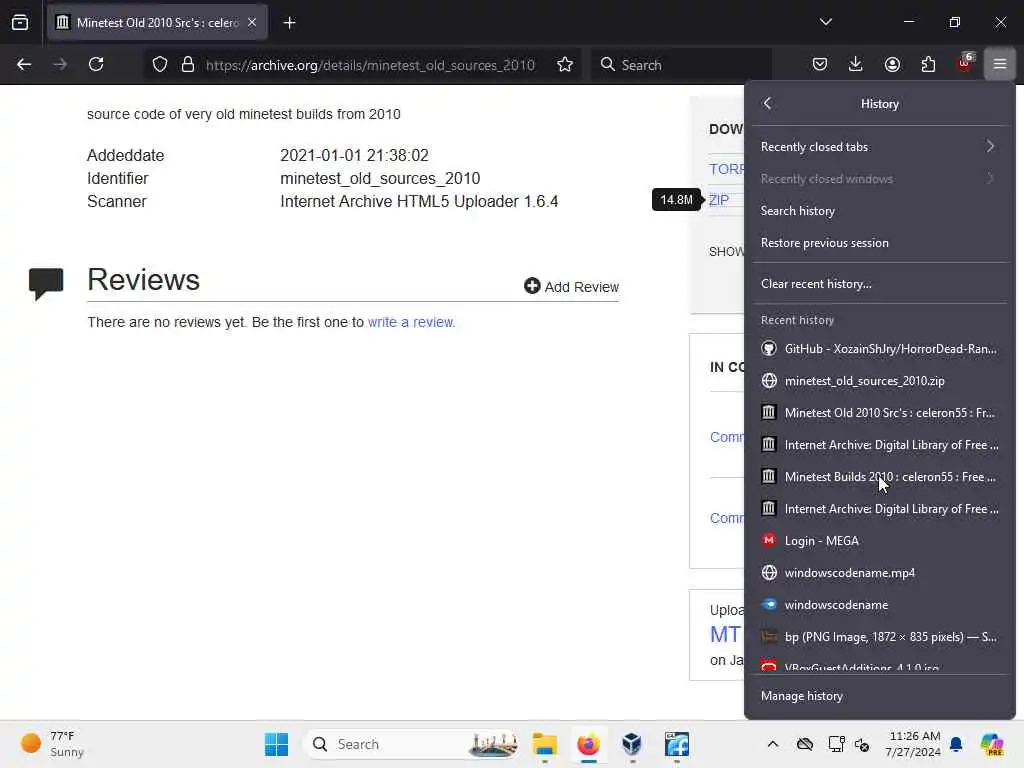The height and width of the screenshot is (768, 1024).
Task: Close the Minetest Old 2010 Src's tab
Action: click(x=252, y=23)
